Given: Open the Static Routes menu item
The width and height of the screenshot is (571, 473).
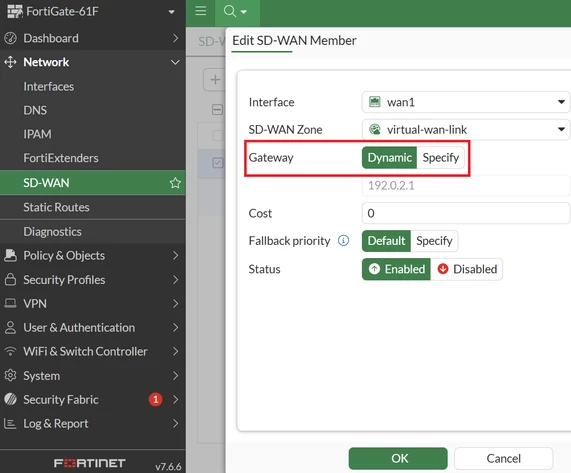Looking at the screenshot, I should tap(92, 207).
